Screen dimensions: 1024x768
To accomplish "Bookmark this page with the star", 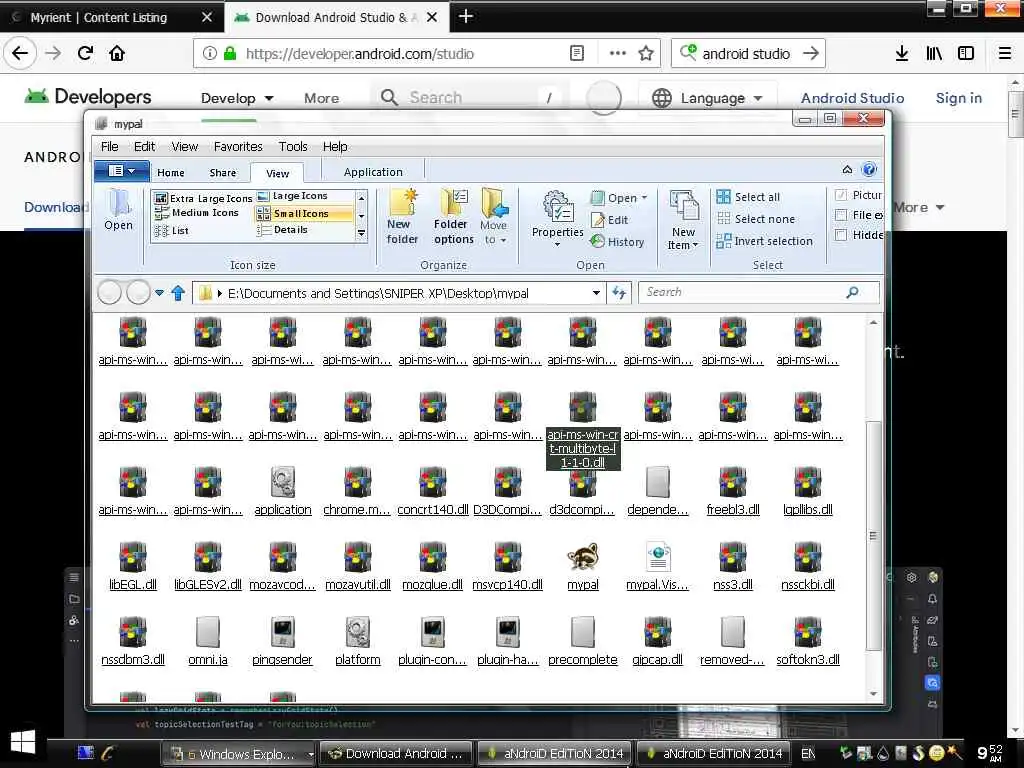I will 646,54.
